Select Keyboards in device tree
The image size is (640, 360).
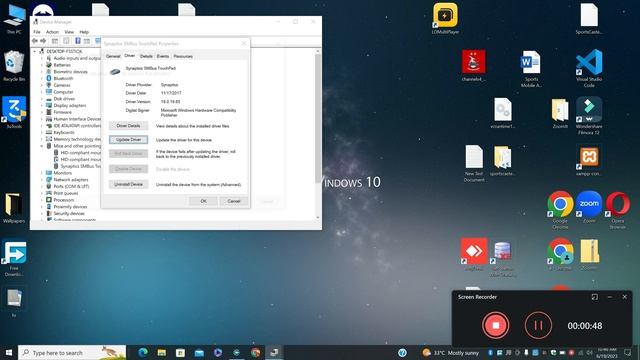(64, 132)
